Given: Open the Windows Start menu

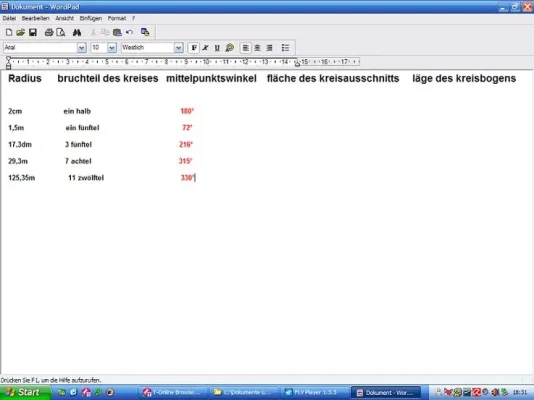Looking at the screenshot, I should (x=25, y=393).
